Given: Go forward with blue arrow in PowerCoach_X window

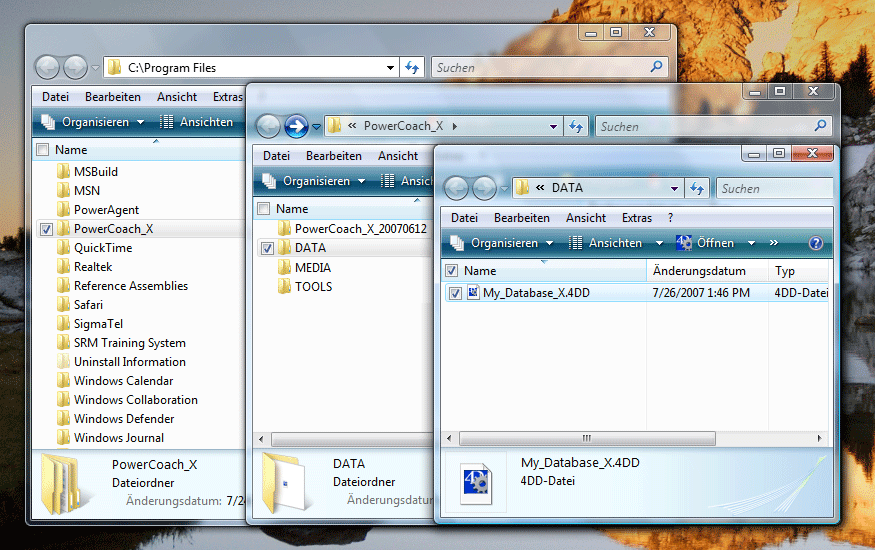Looking at the screenshot, I should [296, 127].
